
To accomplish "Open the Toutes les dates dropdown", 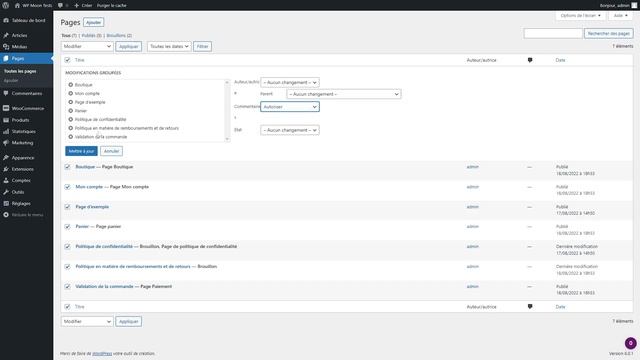I will 169,47.
